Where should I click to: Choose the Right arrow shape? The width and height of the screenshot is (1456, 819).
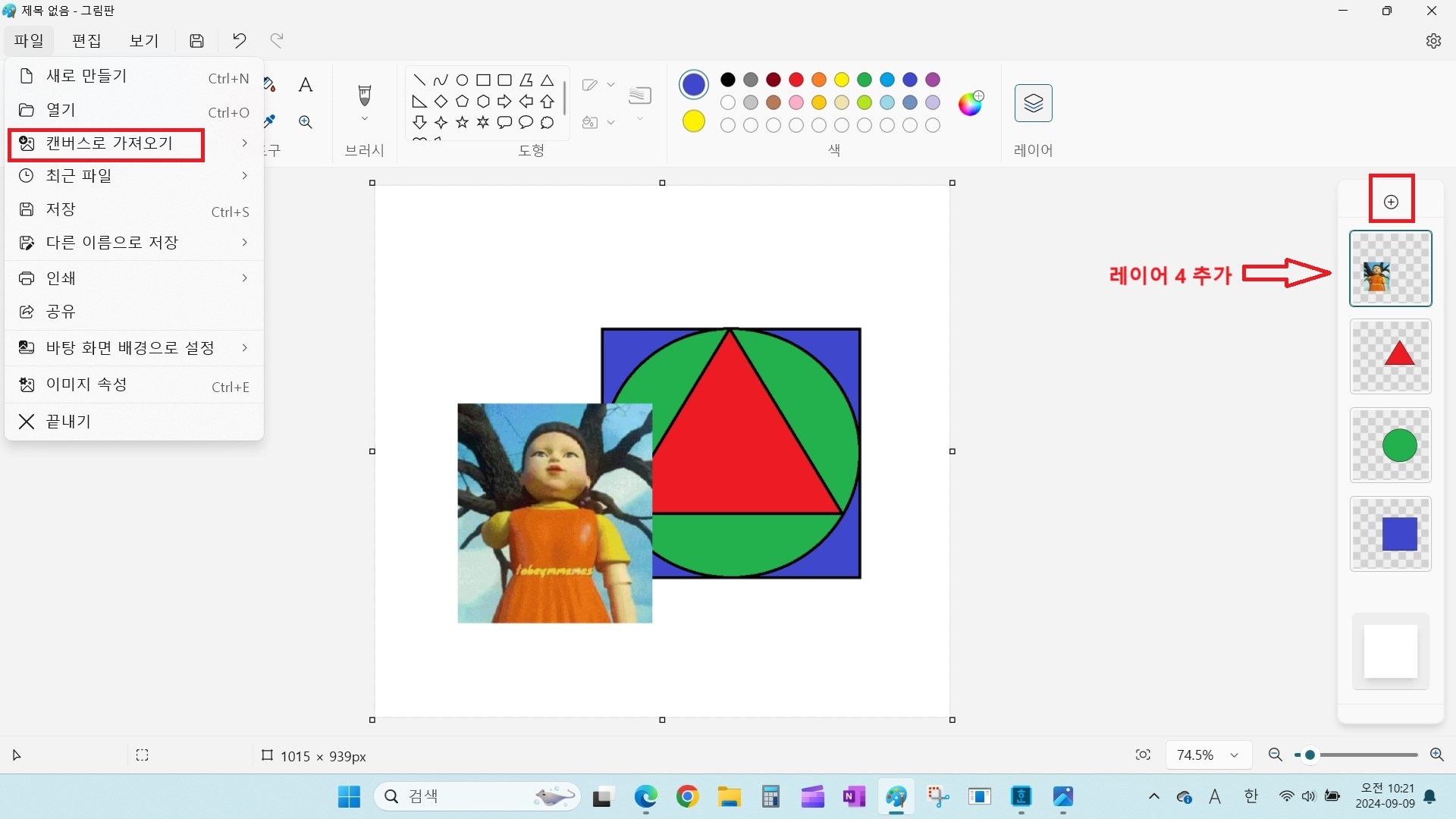pyautogui.click(x=504, y=101)
